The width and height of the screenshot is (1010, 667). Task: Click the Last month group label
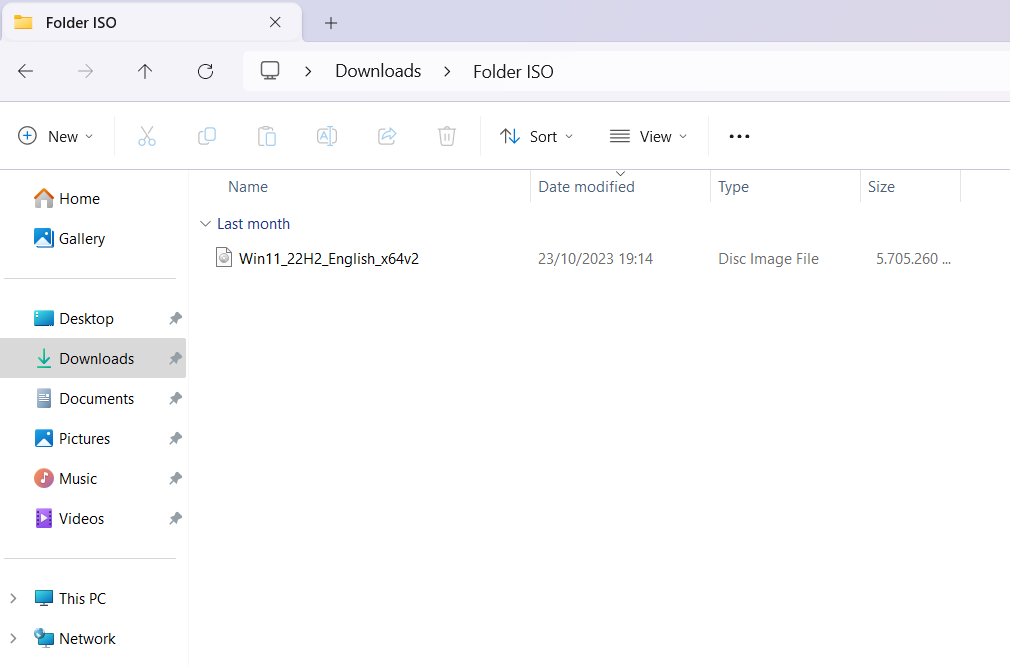(x=253, y=224)
